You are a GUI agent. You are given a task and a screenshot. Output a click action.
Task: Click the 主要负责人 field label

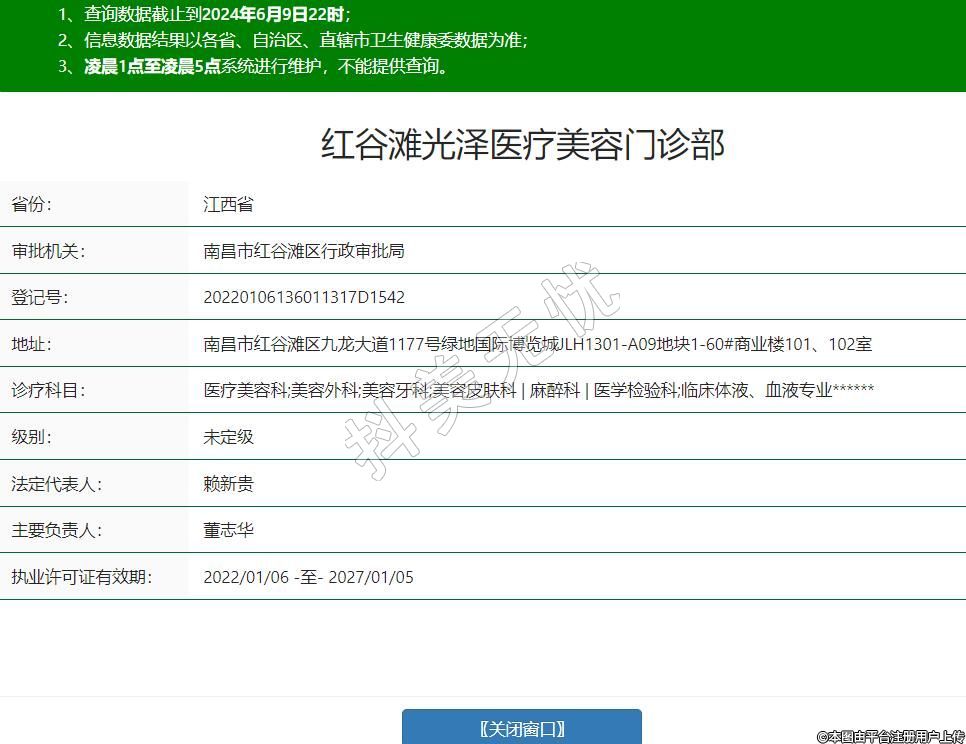click(56, 530)
